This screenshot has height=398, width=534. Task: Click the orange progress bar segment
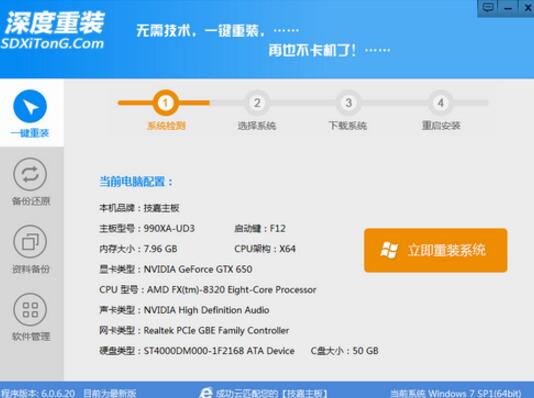(163, 102)
